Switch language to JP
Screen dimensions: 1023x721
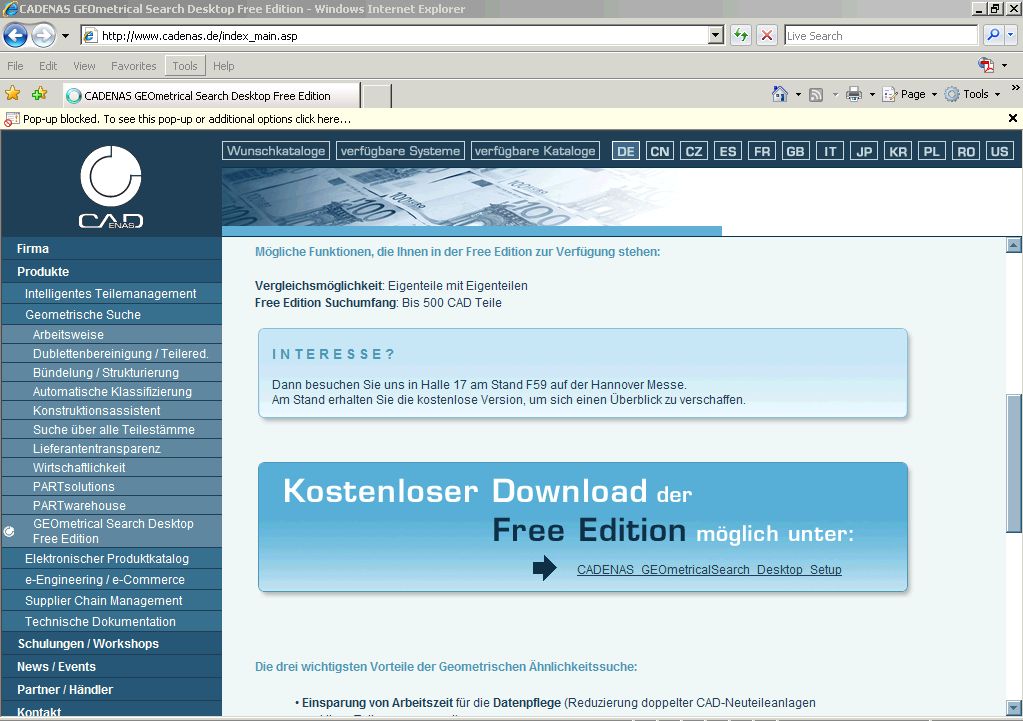[x=864, y=151]
